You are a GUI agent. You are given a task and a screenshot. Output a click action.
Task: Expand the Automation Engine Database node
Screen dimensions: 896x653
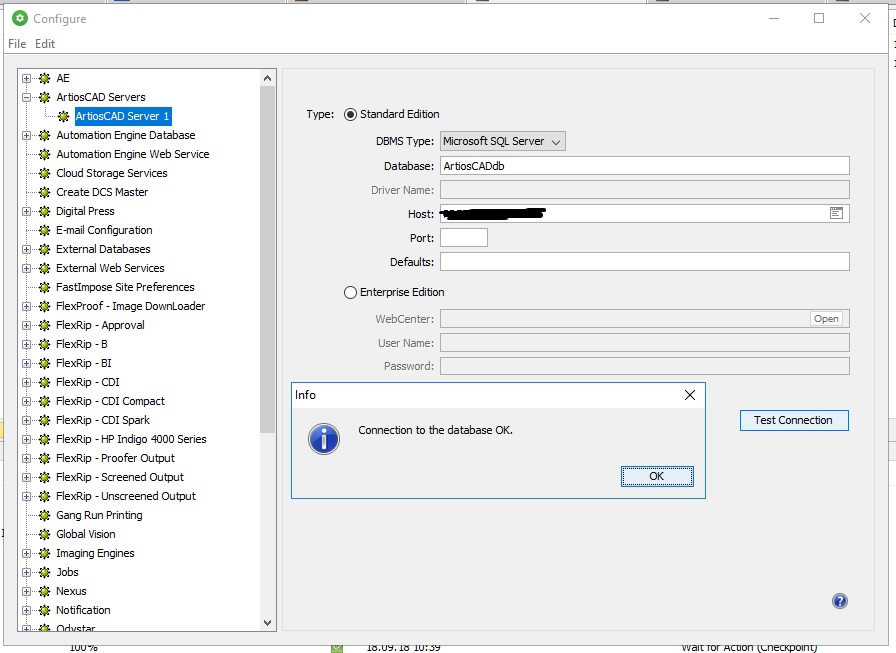pos(26,135)
